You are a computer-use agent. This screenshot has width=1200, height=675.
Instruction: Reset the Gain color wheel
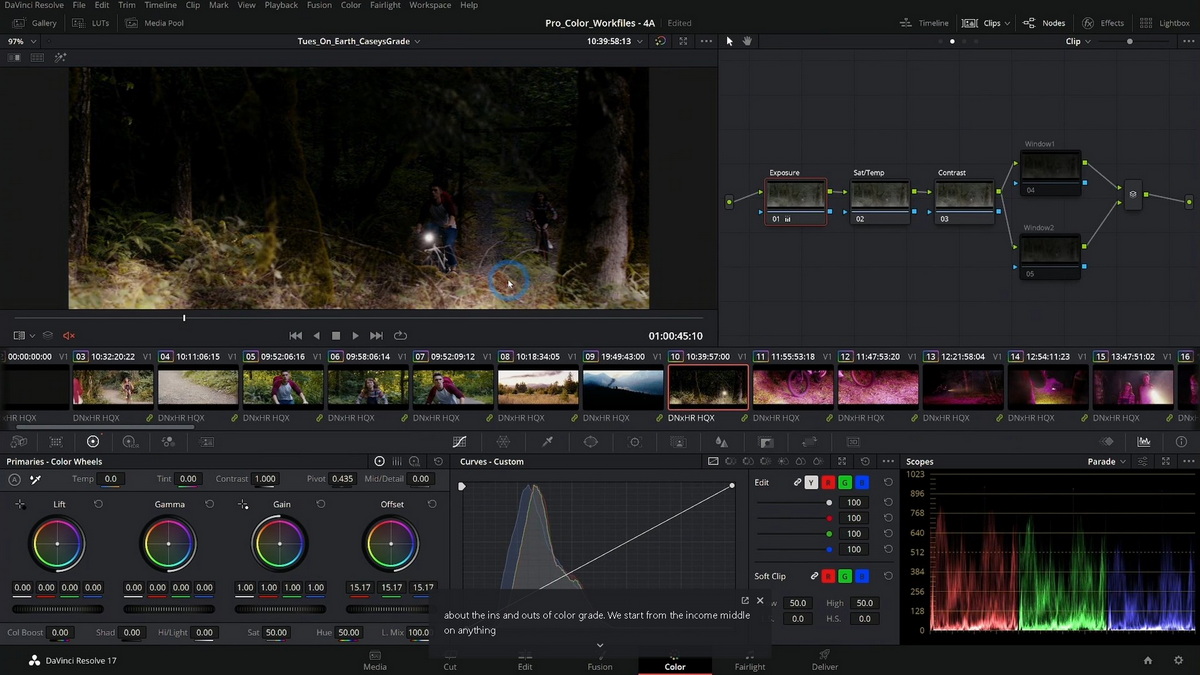pos(321,504)
